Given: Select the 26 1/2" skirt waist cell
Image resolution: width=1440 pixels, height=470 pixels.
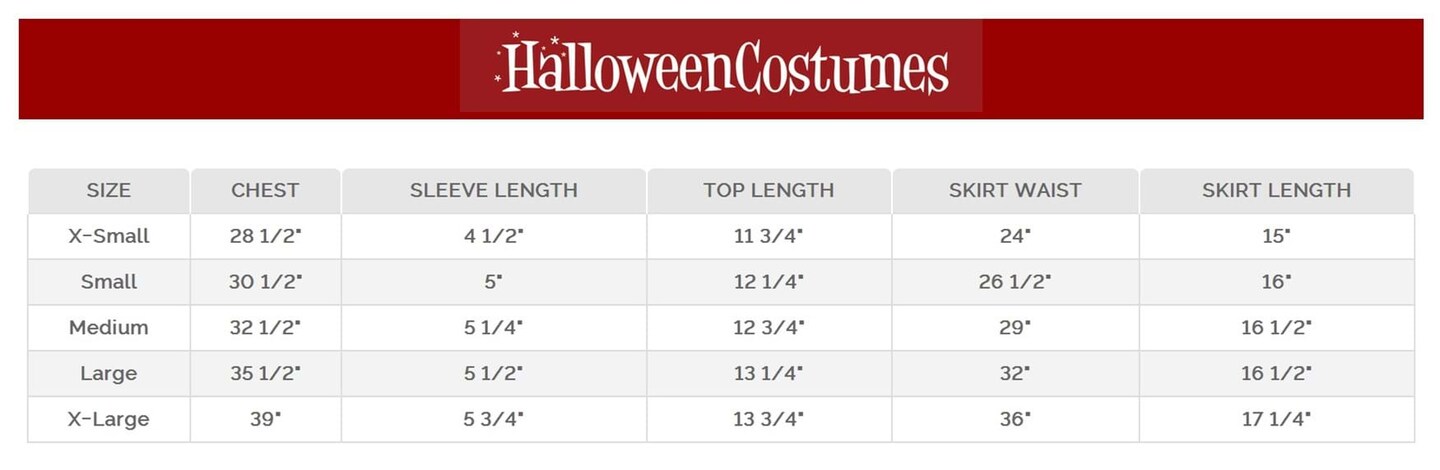Looking at the screenshot, I should pyautogui.click(x=1015, y=282).
